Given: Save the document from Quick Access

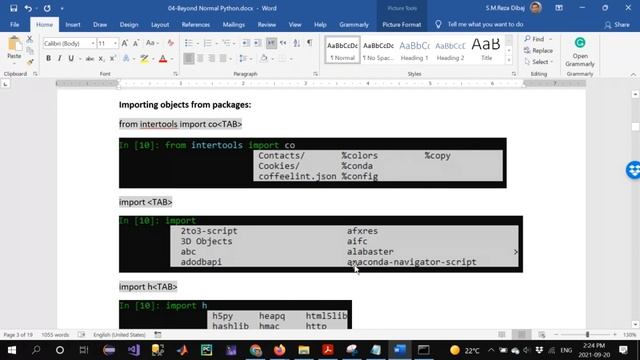Looking at the screenshot, I should [13, 8].
